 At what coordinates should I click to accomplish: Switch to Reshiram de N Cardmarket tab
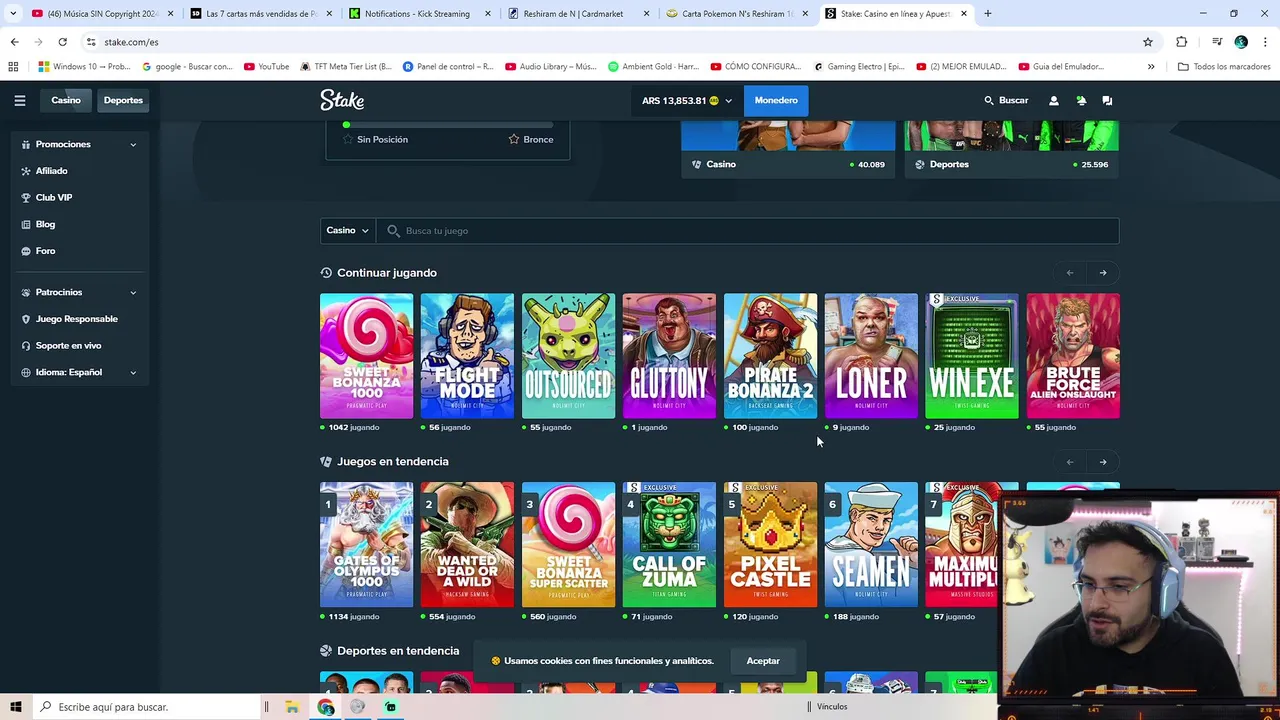point(580,14)
